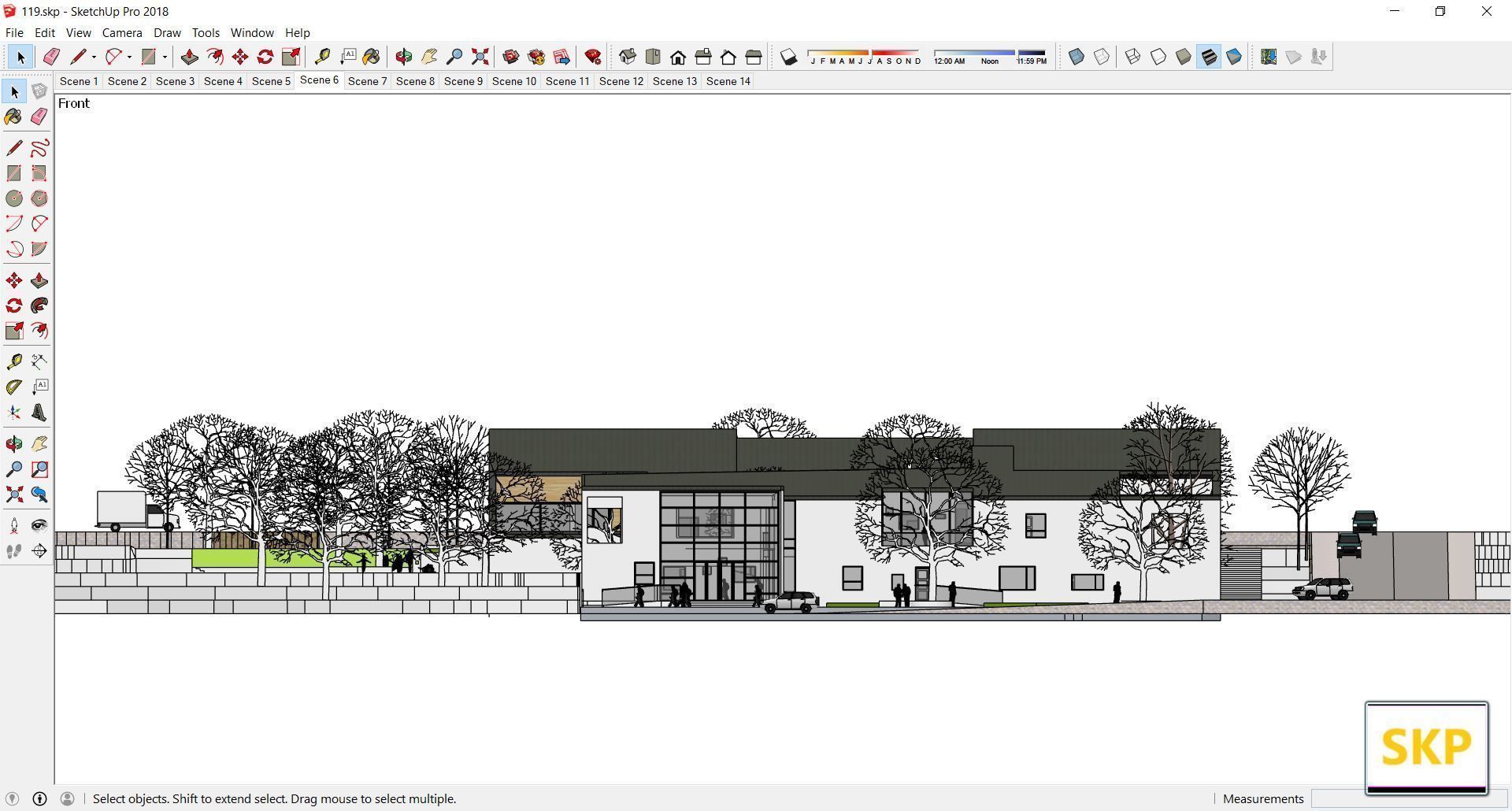Toggle Show/Hide Shadows button

click(788, 57)
